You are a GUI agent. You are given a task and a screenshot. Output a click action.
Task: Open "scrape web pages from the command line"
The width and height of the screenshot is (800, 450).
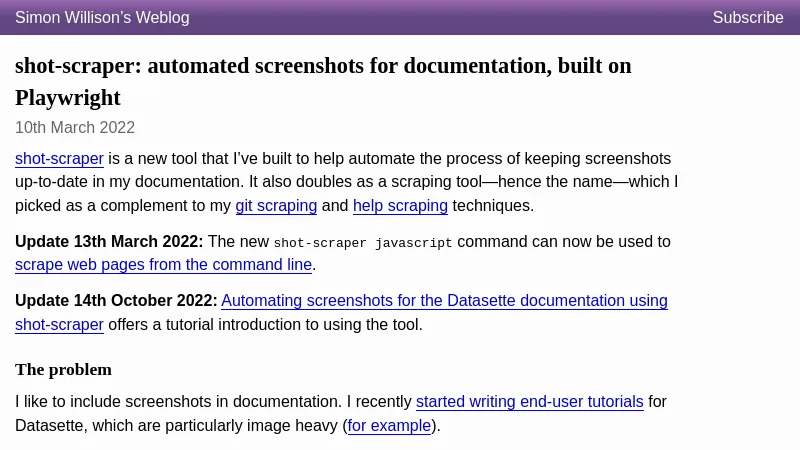[163, 265]
